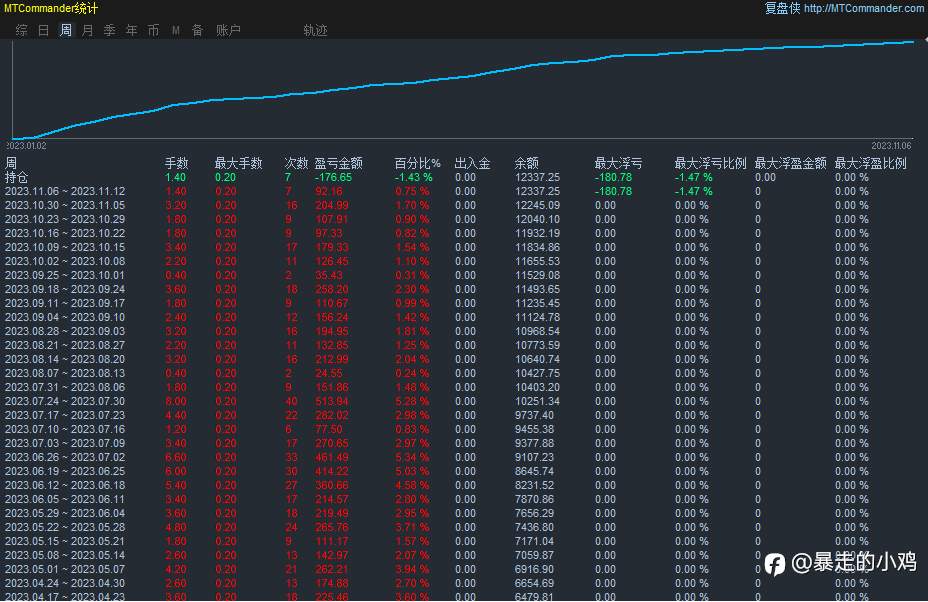Viewport: 928px width, 602px height.
Task: Click the 5.34 % percentage cell
Action: click(x=412, y=458)
